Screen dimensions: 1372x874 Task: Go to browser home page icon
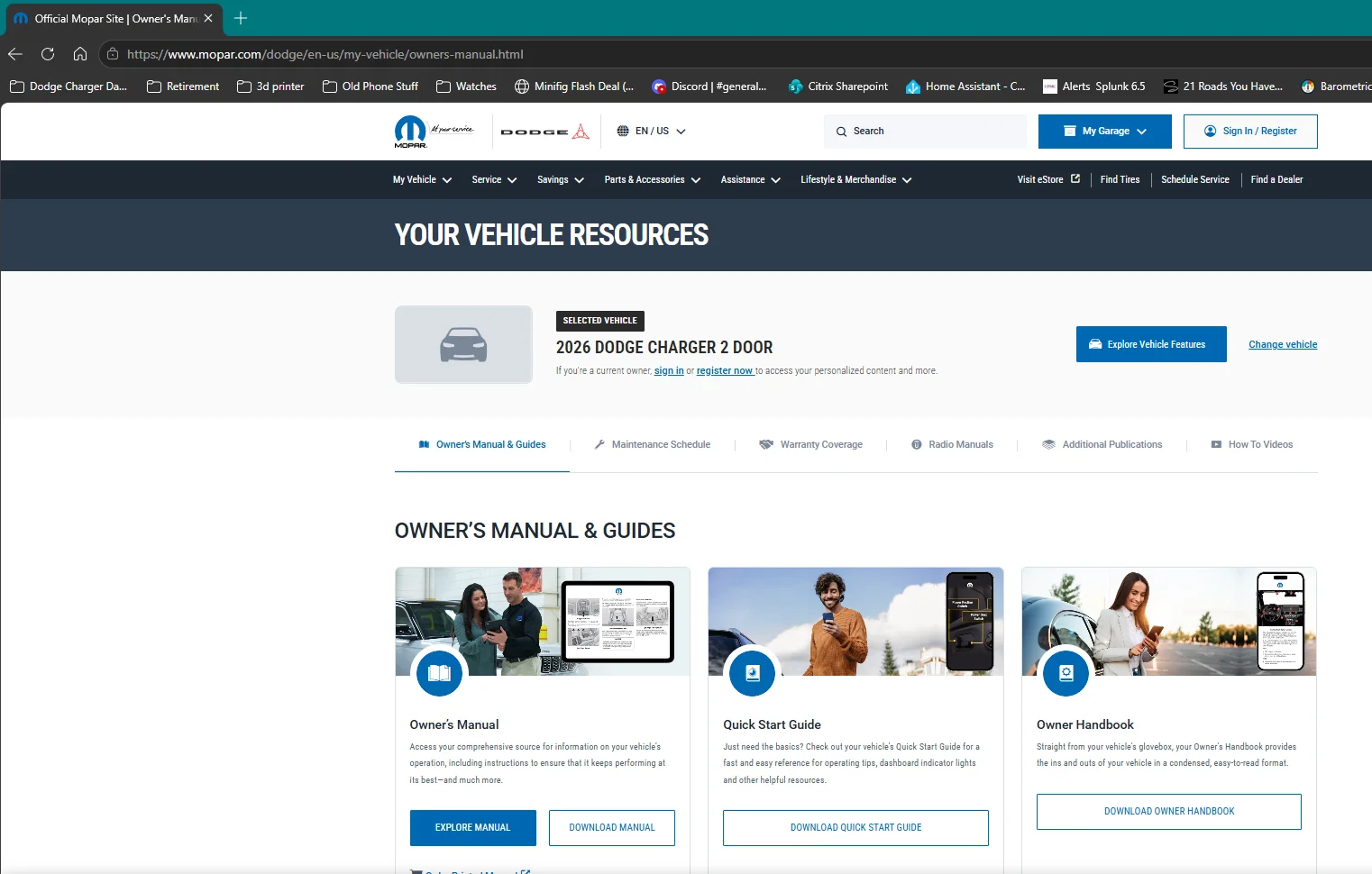pos(80,54)
